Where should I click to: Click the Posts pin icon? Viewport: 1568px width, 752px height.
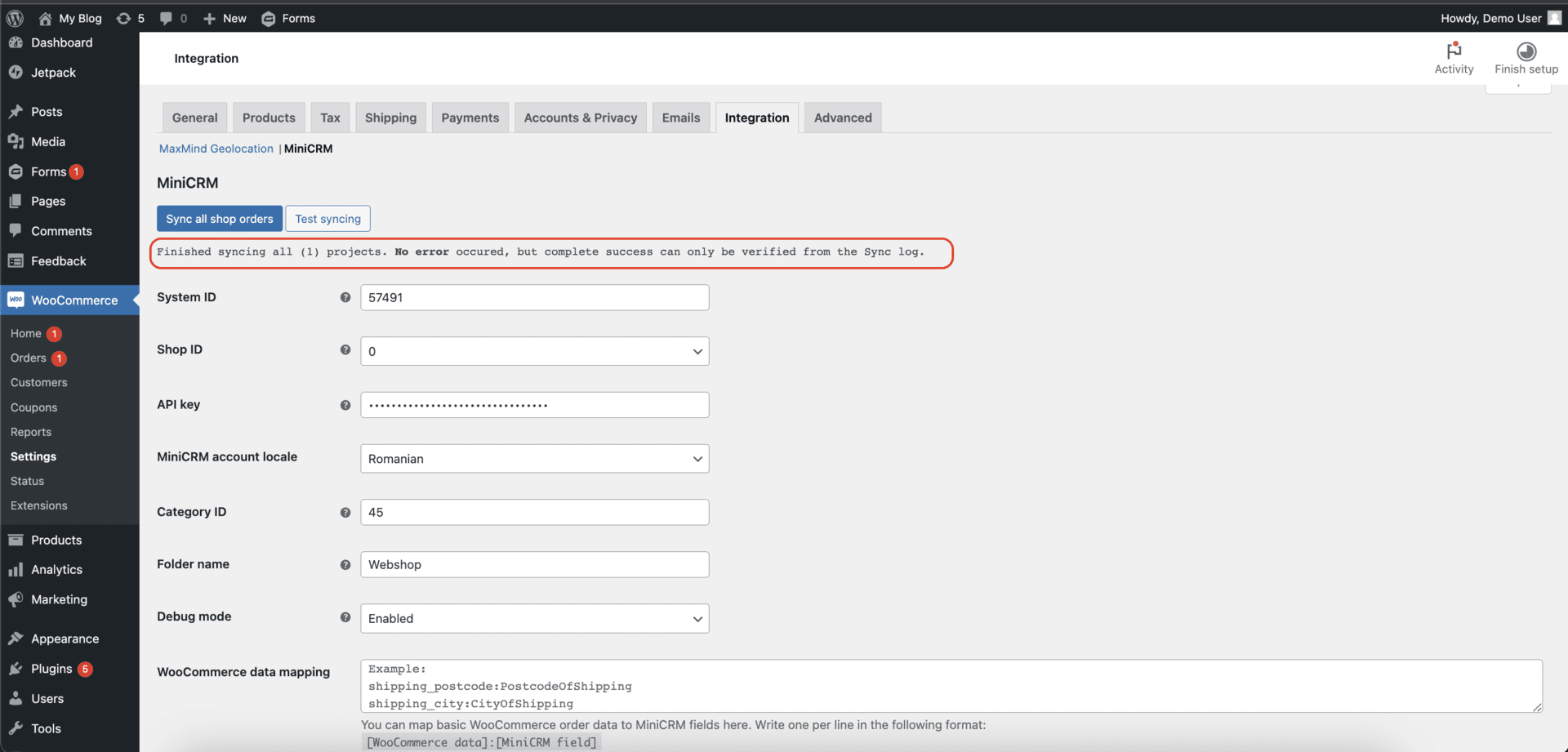(x=16, y=111)
